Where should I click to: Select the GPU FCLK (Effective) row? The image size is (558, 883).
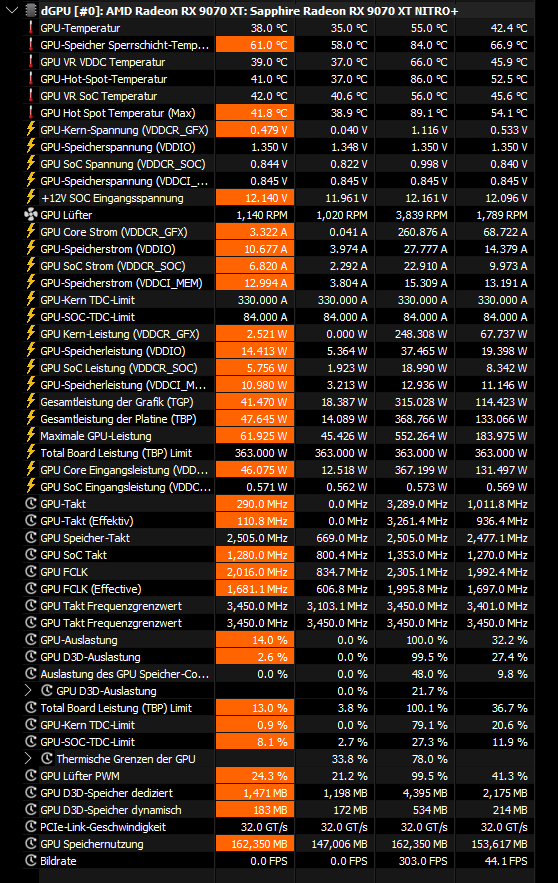279,589
